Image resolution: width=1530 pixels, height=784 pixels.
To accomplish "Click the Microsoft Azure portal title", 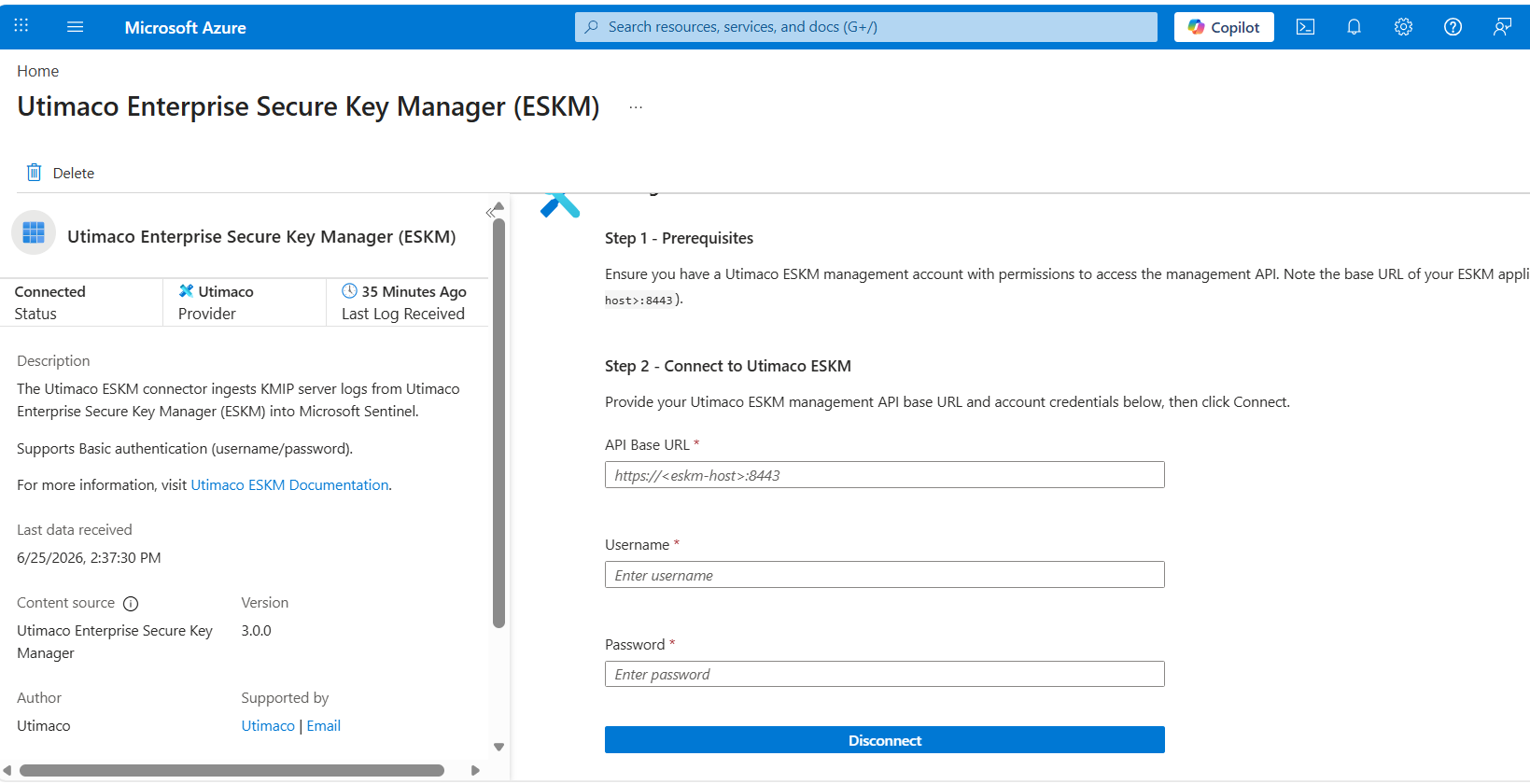I will (186, 28).
